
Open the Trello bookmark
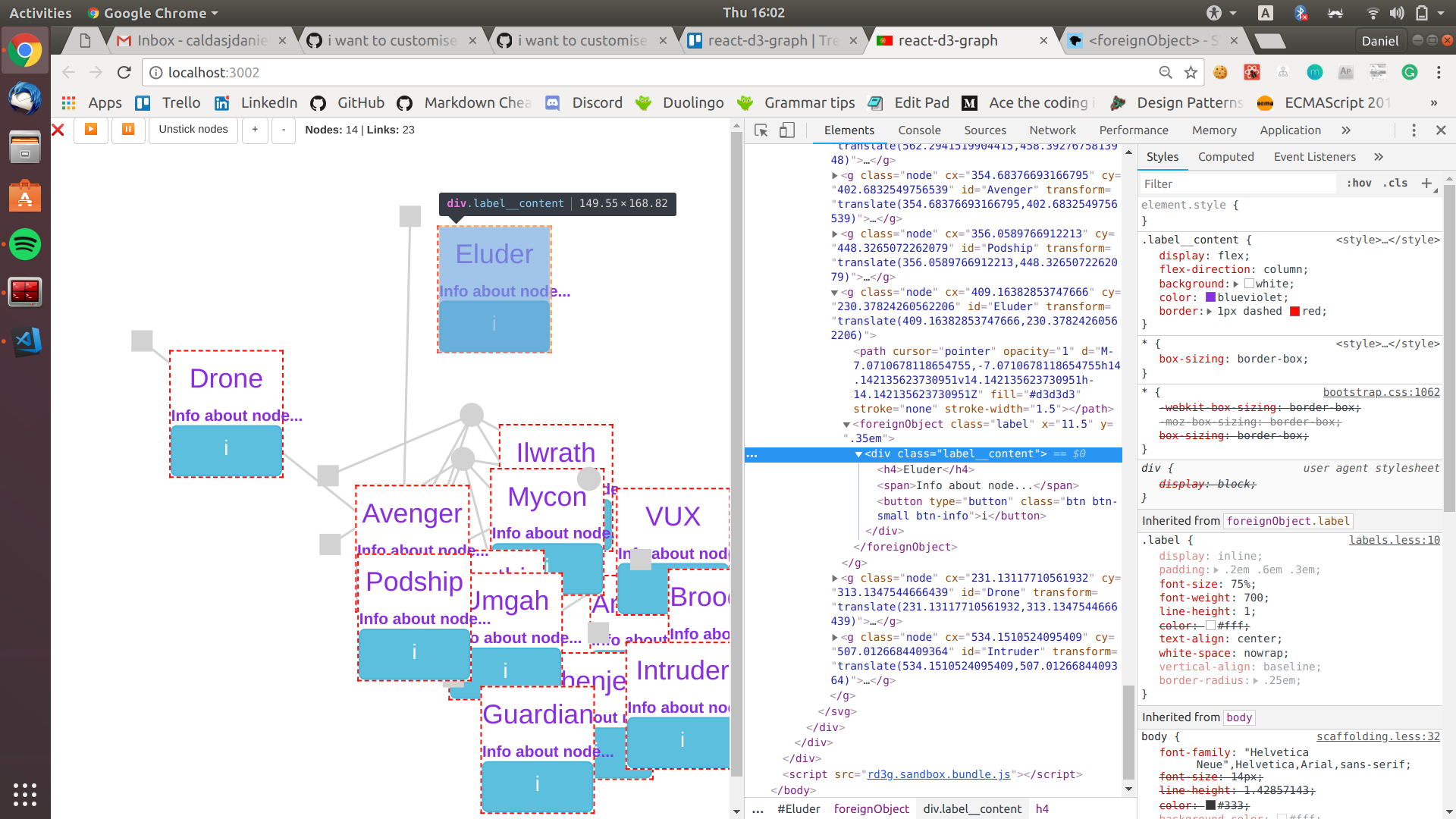click(168, 102)
